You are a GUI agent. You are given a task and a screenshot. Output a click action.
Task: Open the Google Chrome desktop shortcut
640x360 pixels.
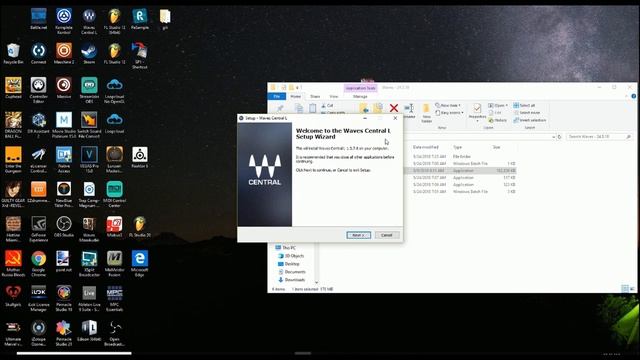pyautogui.click(x=39, y=264)
